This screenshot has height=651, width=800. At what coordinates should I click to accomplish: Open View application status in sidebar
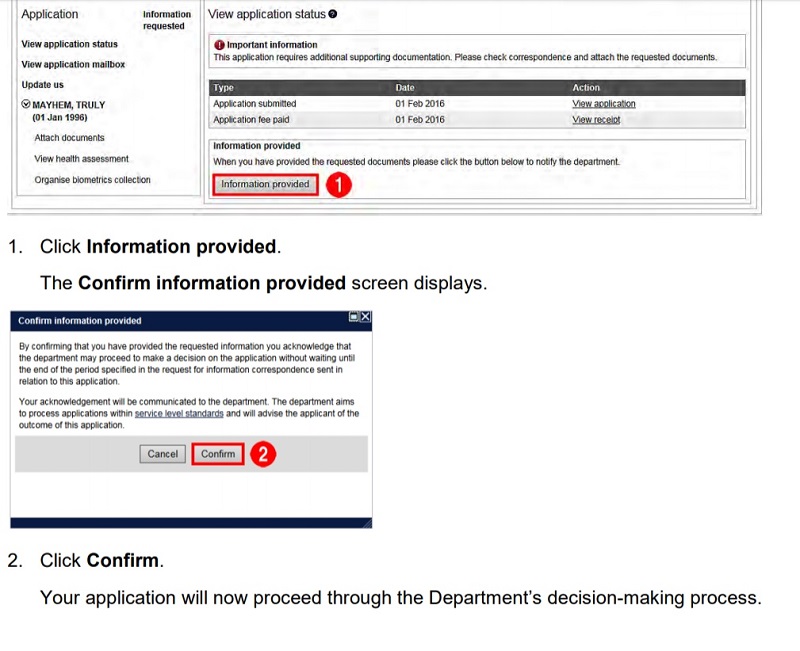click(x=69, y=44)
